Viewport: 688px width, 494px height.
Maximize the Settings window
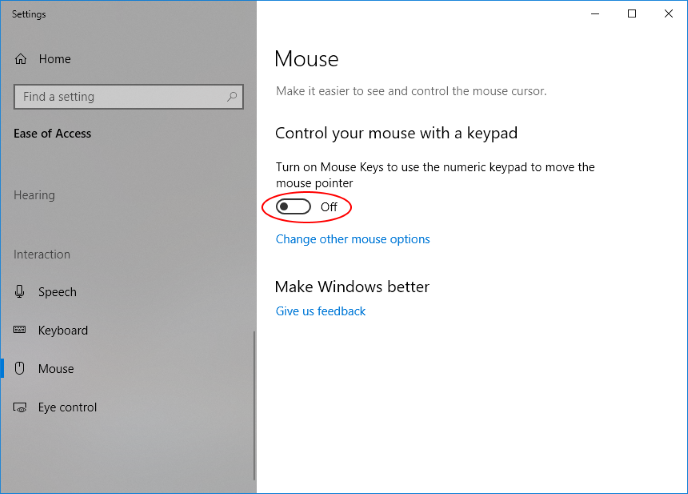[x=632, y=14]
